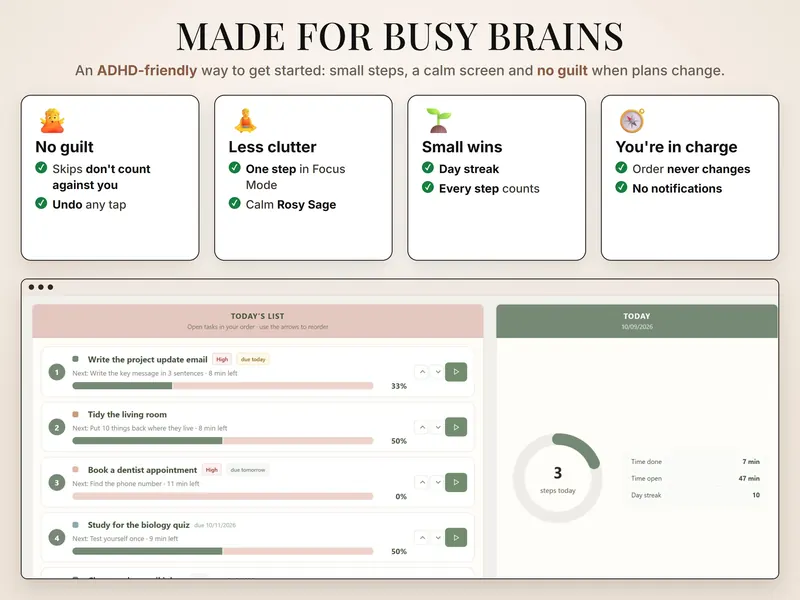
Task: Click green checkmark beside Order never changes
Action: click(x=621, y=167)
